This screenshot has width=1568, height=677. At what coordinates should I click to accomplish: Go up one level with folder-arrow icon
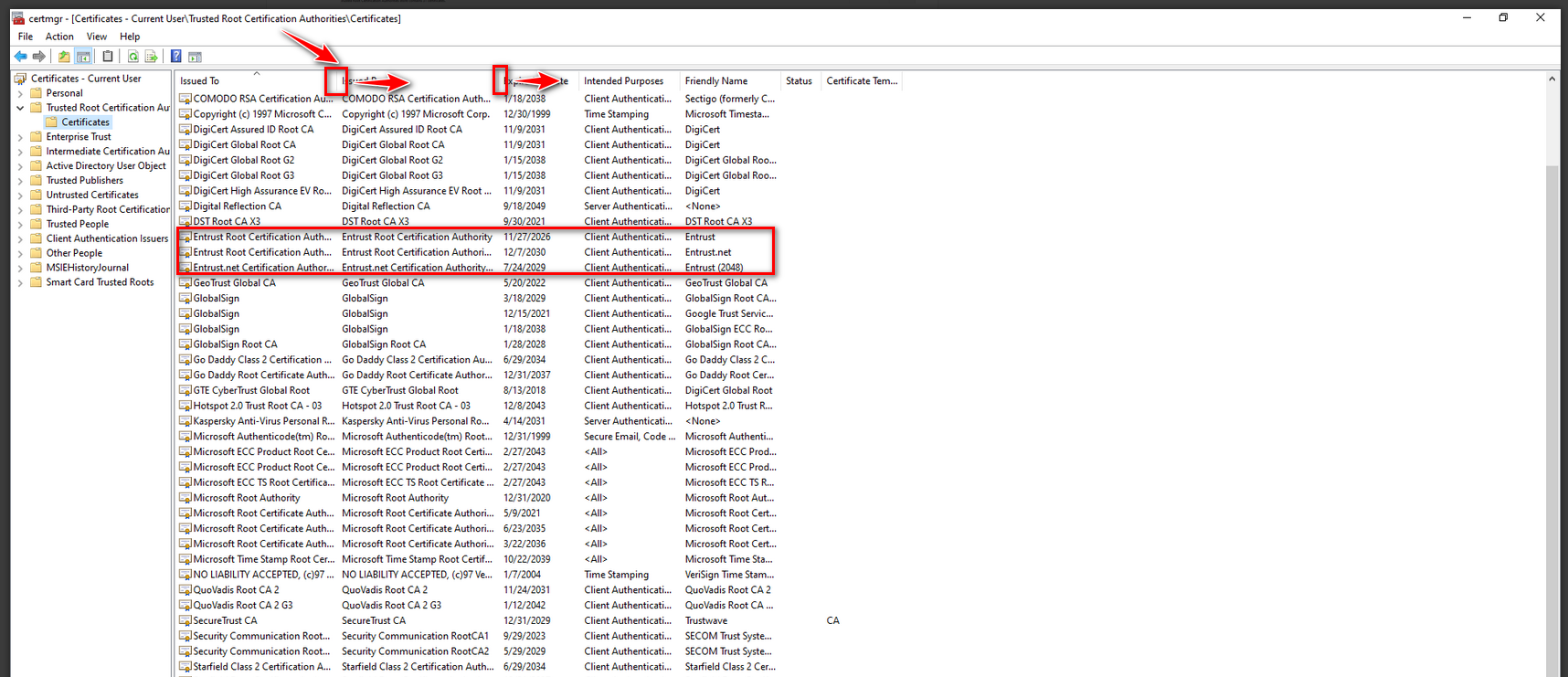coord(64,57)
